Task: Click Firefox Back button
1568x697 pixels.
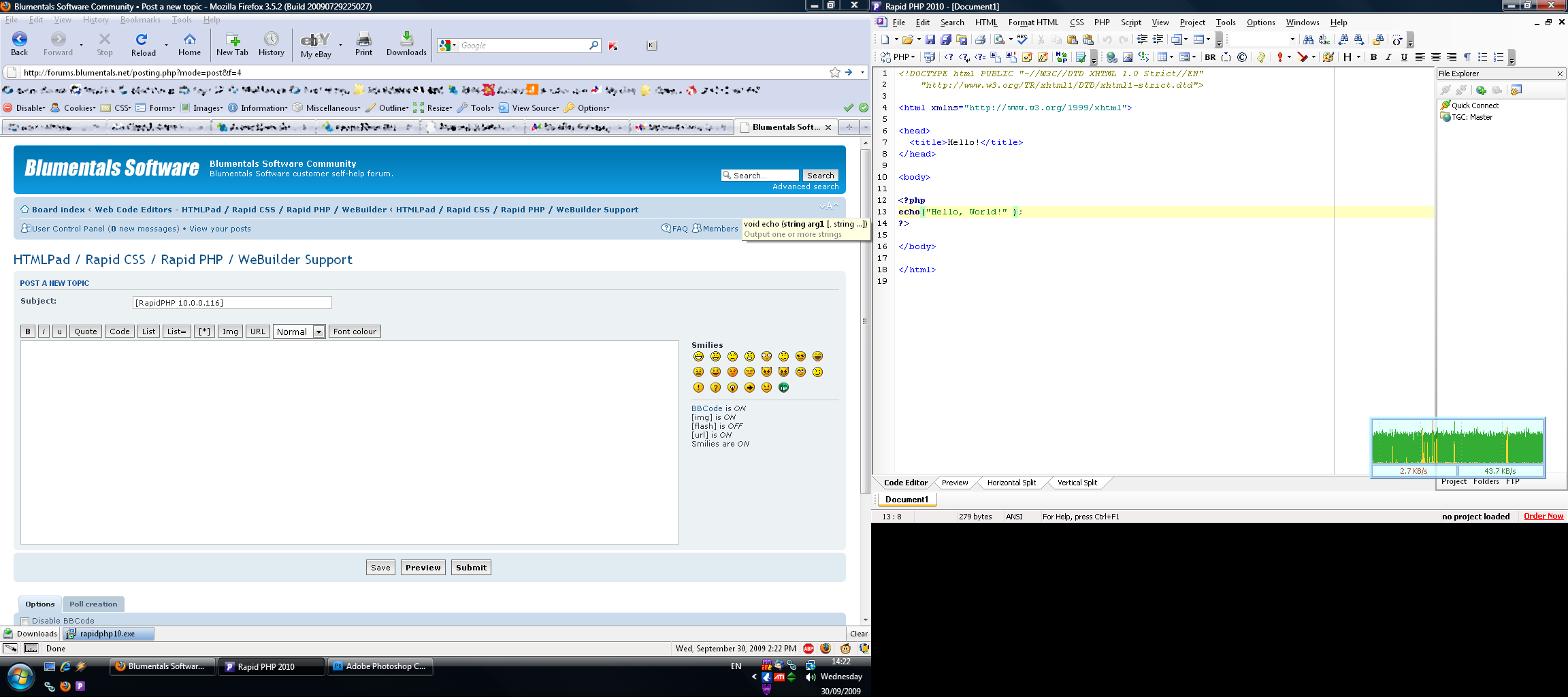Action: click(x=20, y=44)
